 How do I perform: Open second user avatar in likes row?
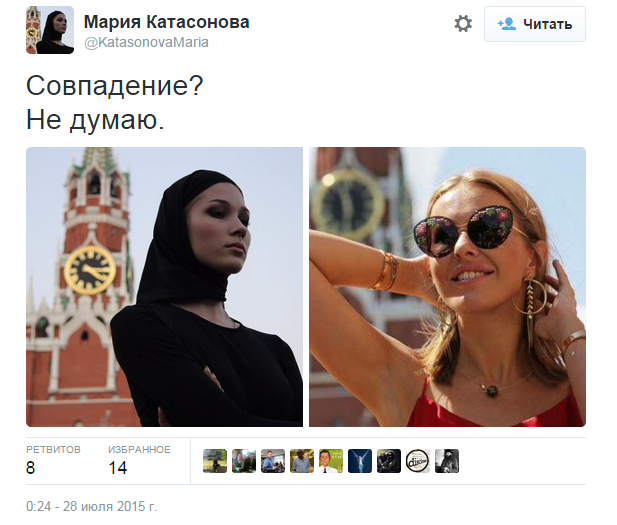[244, 461]
